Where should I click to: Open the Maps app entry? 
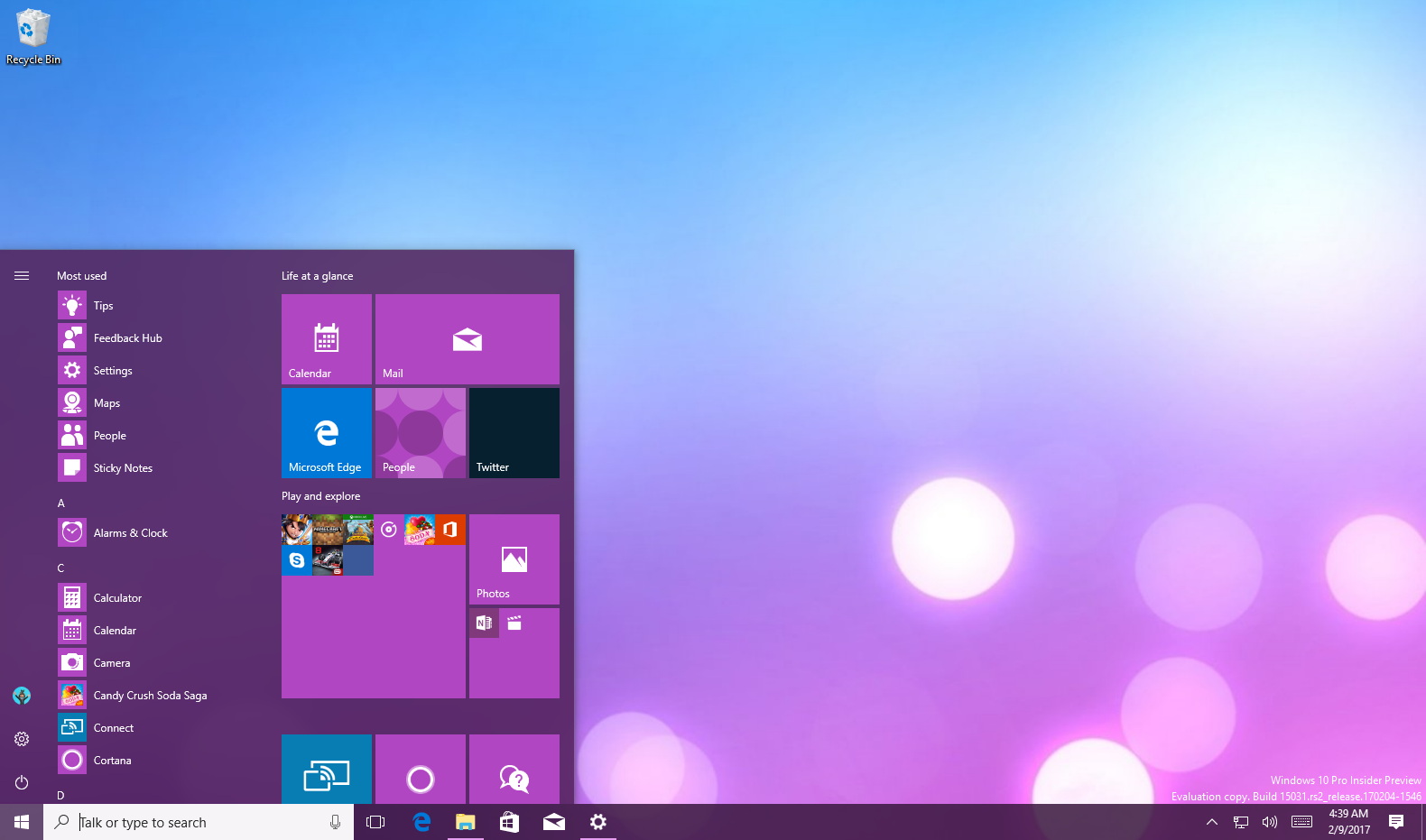[162, 403]
